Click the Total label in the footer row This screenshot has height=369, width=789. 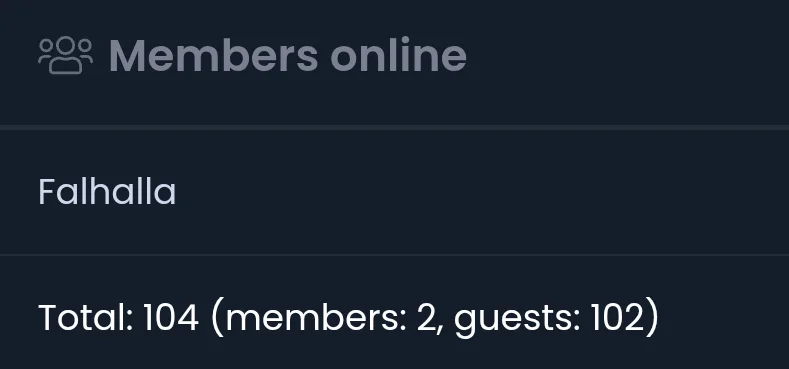point(86,318)
